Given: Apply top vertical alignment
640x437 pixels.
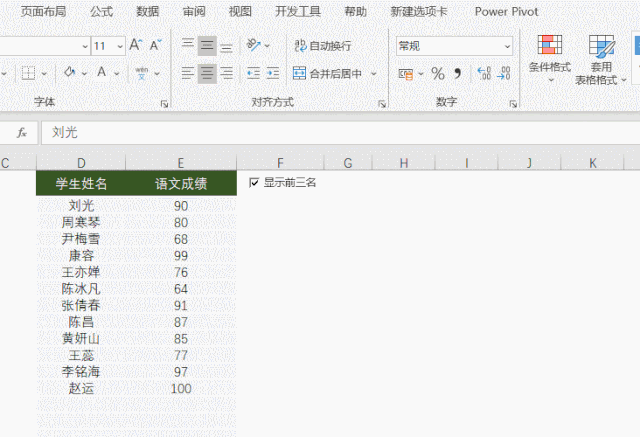Looking at the screenshot, I should point(188,45).
